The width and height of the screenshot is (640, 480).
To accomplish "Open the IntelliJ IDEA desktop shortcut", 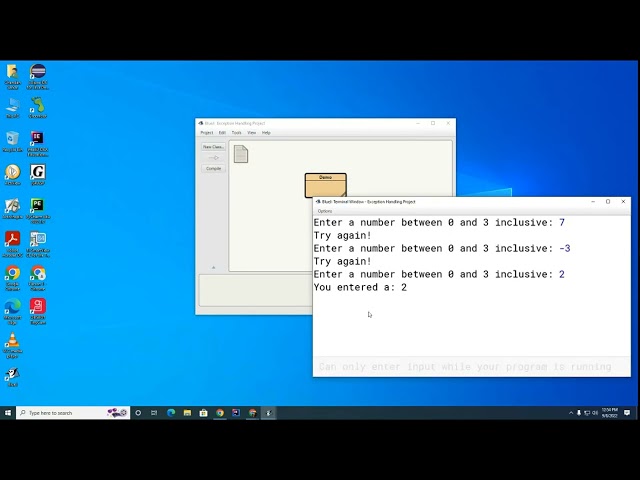I will (38, 144).
